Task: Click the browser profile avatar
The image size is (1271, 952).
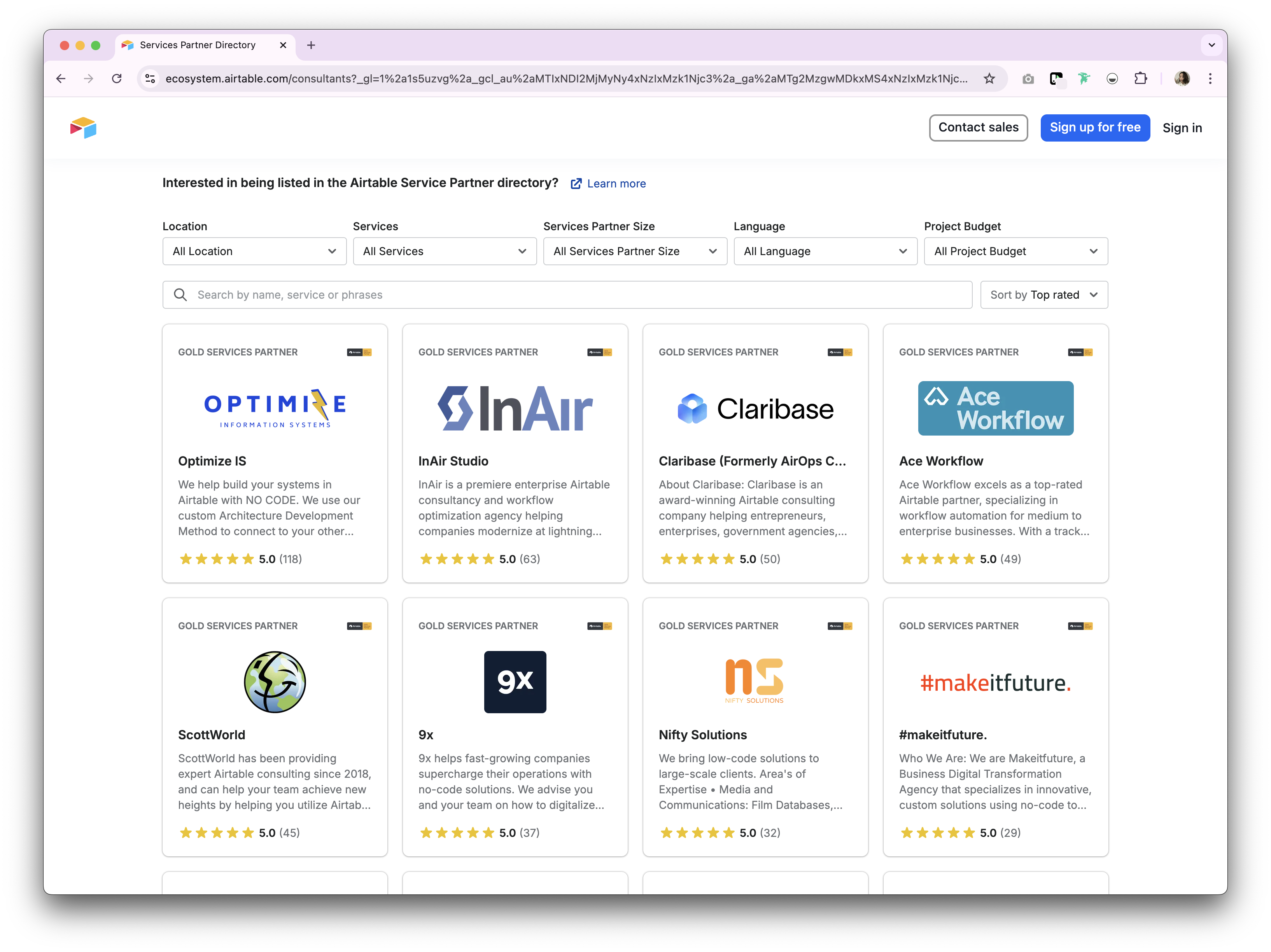Action: click(x=1182, y=79)
